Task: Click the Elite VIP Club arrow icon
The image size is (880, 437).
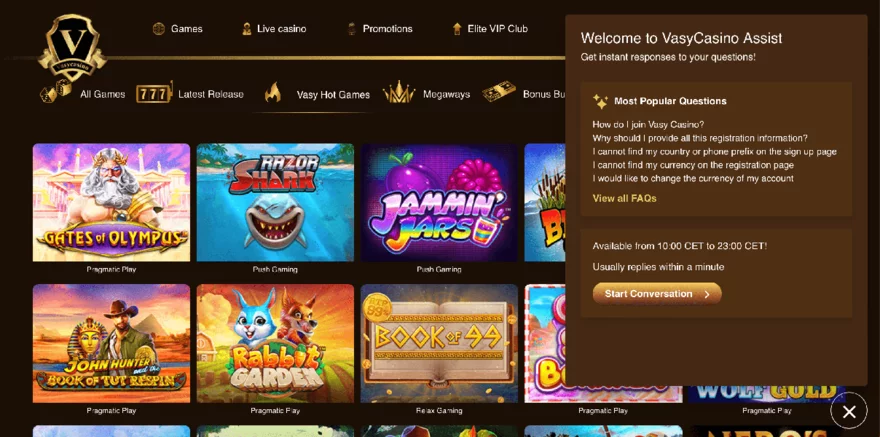Action: [457, 29]
